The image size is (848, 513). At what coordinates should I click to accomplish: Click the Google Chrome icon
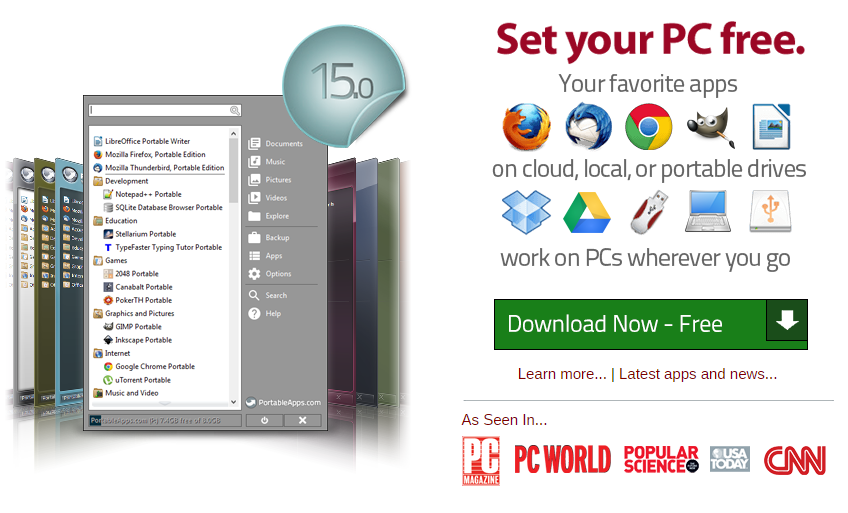(x=648, y=127)
